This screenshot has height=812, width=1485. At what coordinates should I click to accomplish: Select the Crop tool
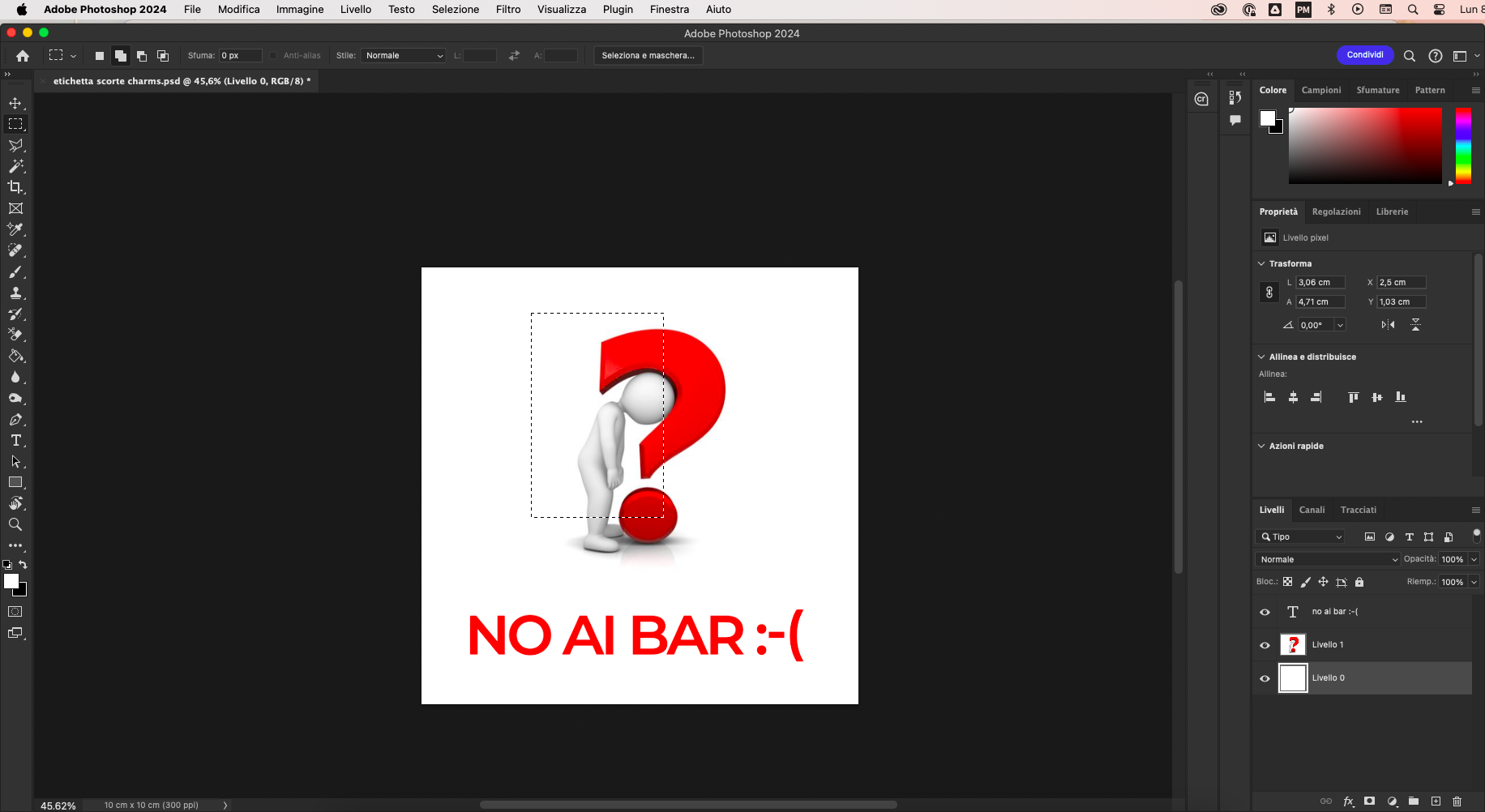click(15, 187)
